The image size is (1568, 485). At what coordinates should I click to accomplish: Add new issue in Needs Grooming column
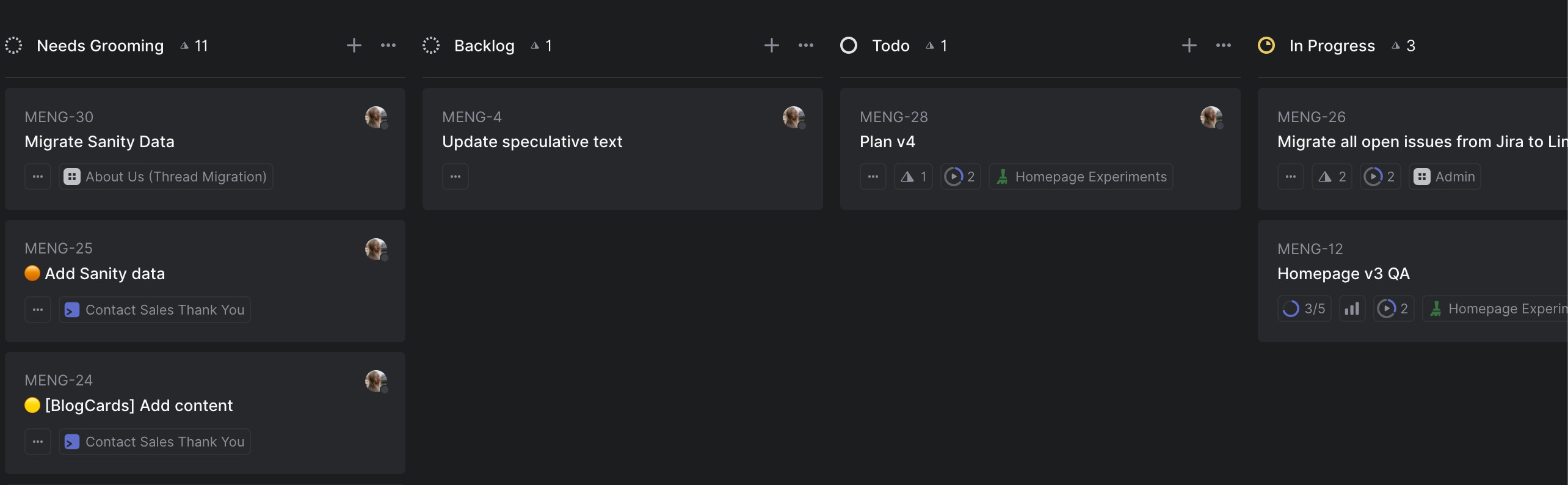coord(354,46)
